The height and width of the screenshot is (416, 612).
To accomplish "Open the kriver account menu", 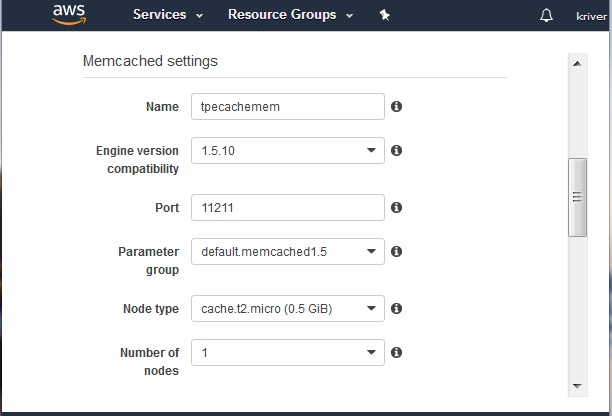I will [x=592, y=16].
